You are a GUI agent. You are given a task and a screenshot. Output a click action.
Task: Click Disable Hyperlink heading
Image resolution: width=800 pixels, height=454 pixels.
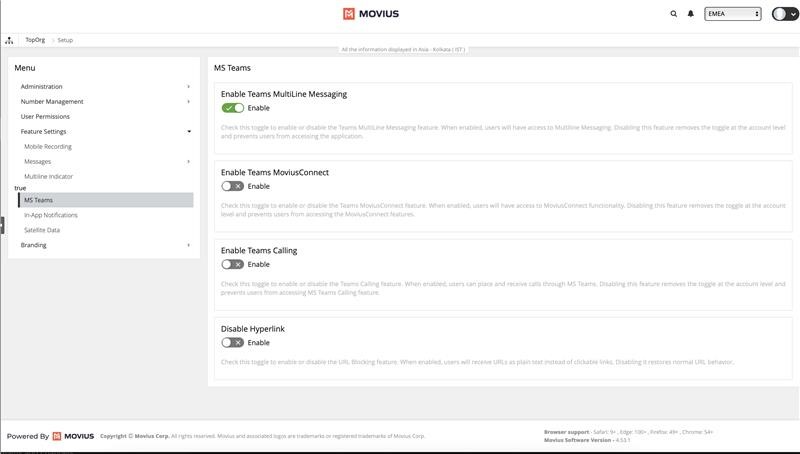pyautogui.click(x=253, y=329)
